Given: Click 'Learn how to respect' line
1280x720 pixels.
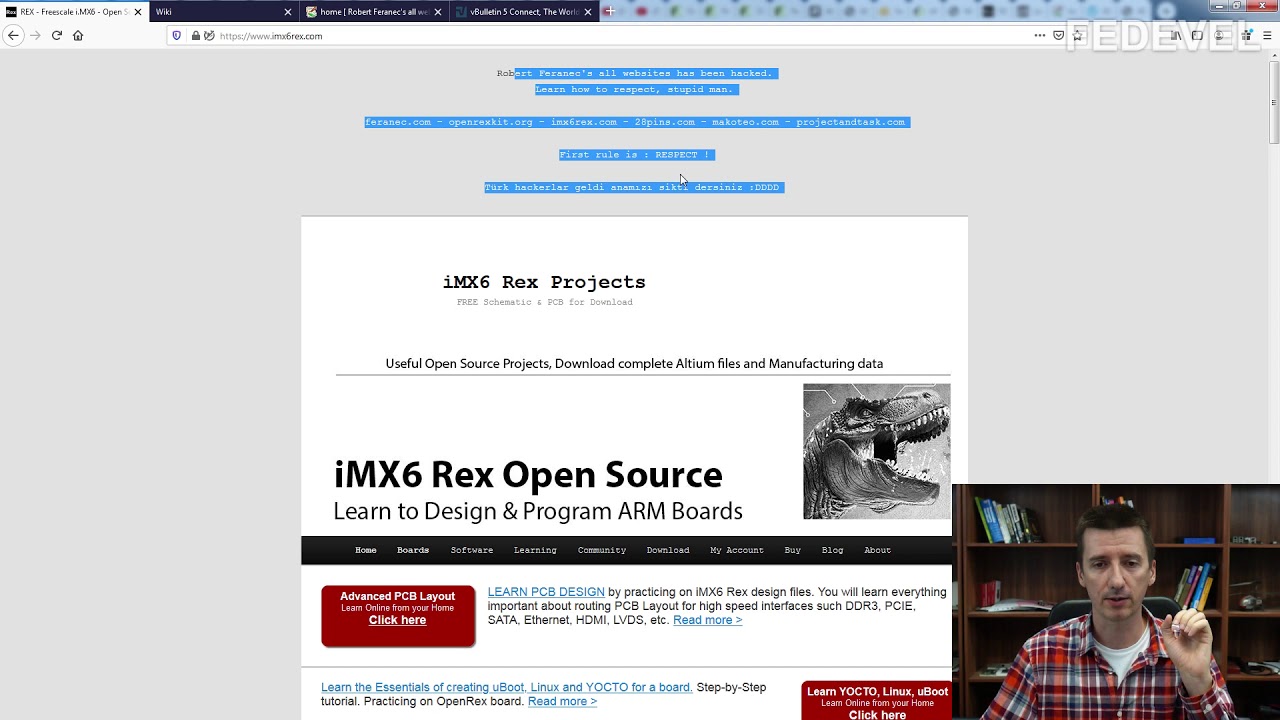Looking at the screenshot, I should [635, 89].
